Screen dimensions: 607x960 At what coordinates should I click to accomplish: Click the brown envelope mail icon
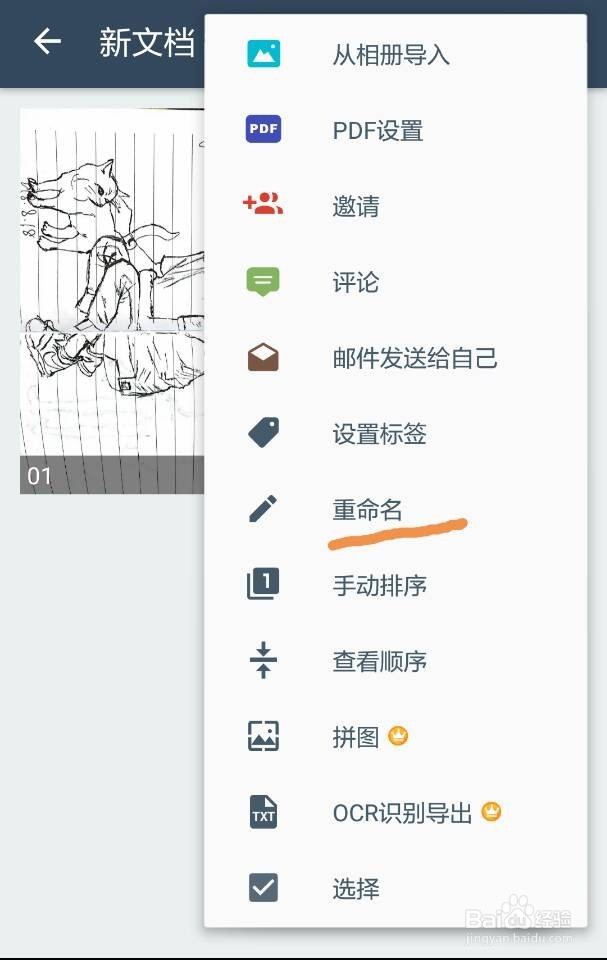[263, 357]
